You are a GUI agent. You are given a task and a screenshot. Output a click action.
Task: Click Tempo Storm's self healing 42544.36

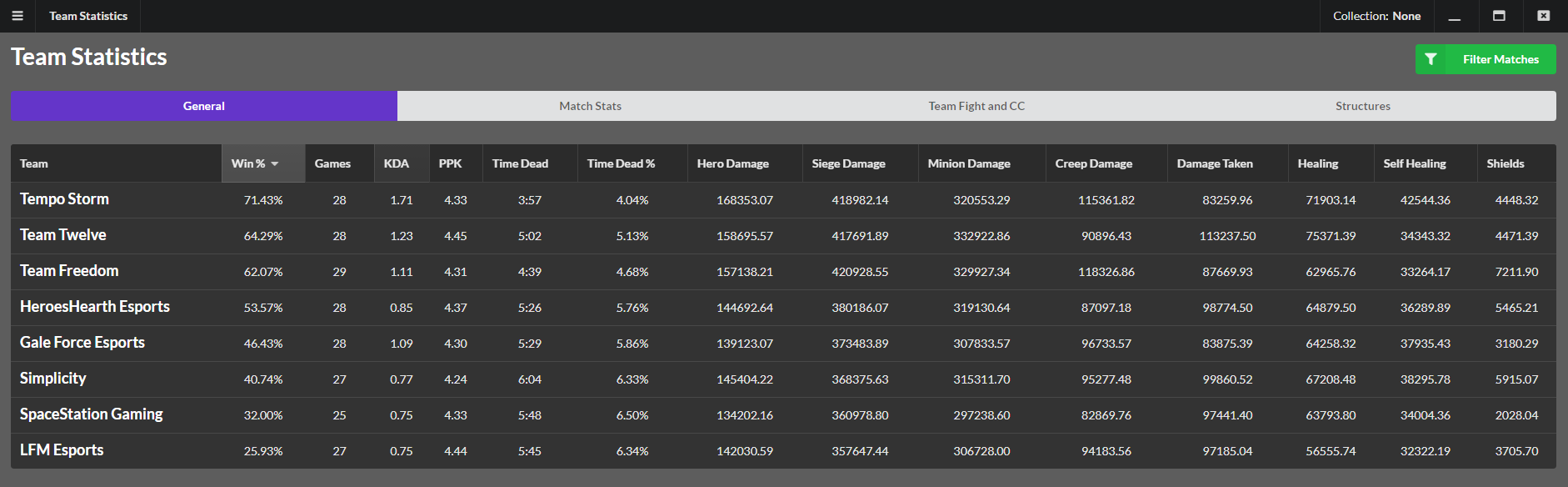(1426, 200)
